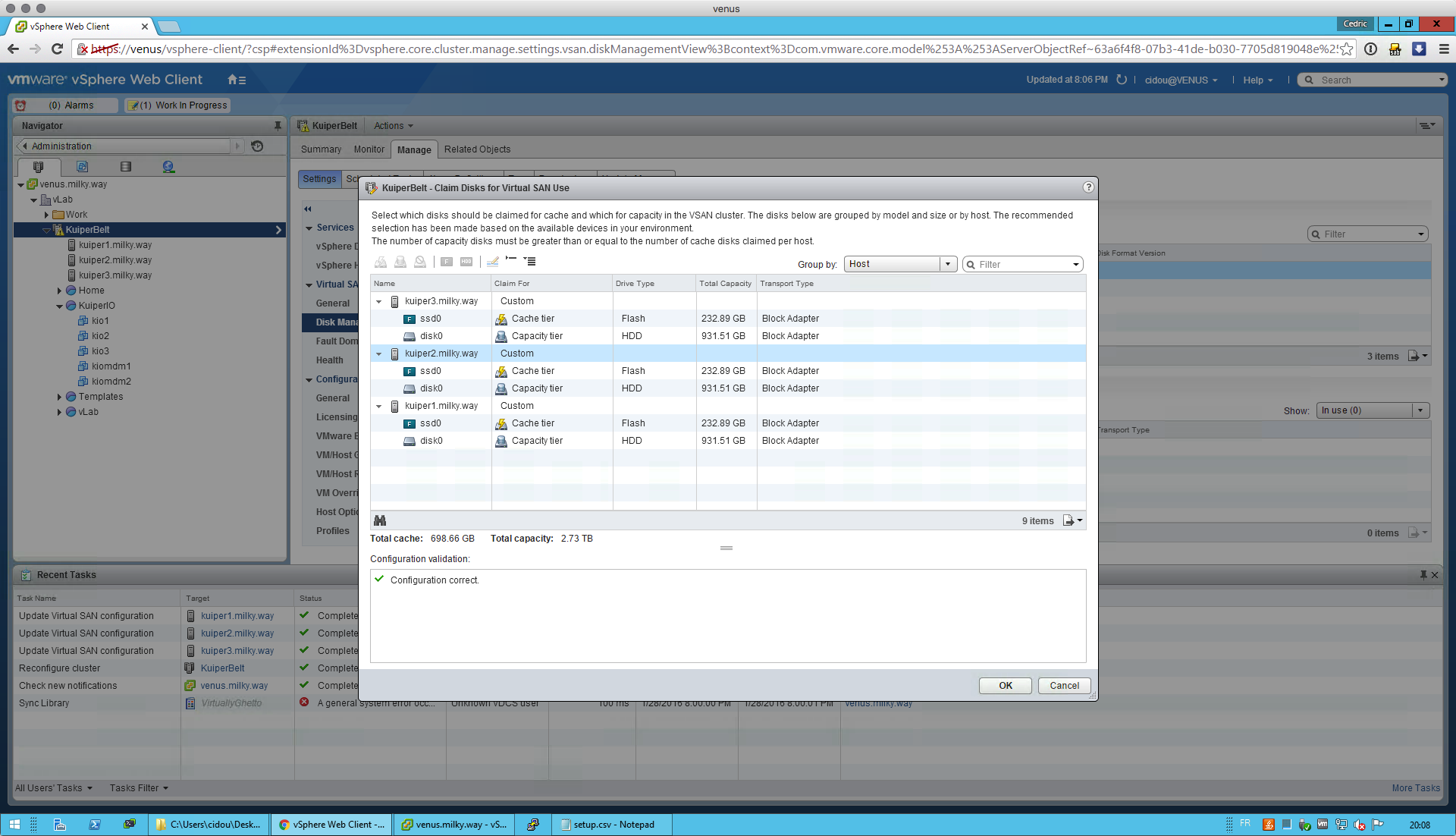Expand the Templates tree node
1456x836 pixels.
pos(59,397)
